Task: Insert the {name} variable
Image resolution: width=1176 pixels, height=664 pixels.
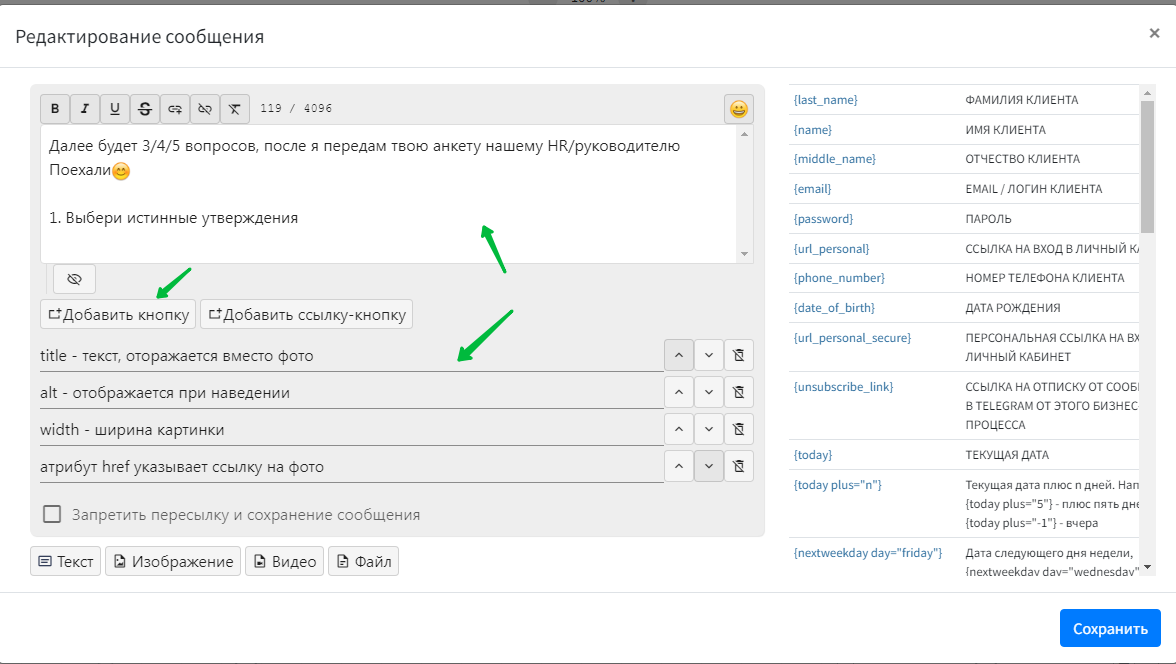Action: point(812,130)
